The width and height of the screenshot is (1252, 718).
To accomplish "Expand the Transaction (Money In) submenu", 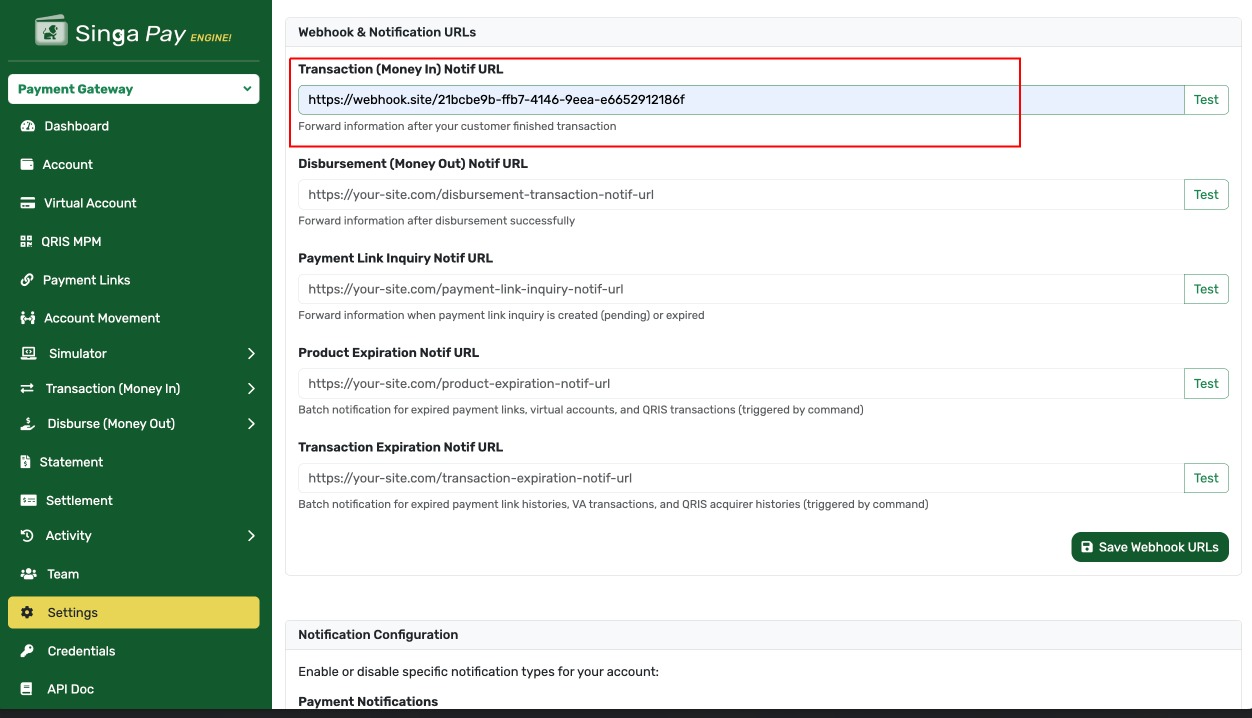I will coord(251,388).
